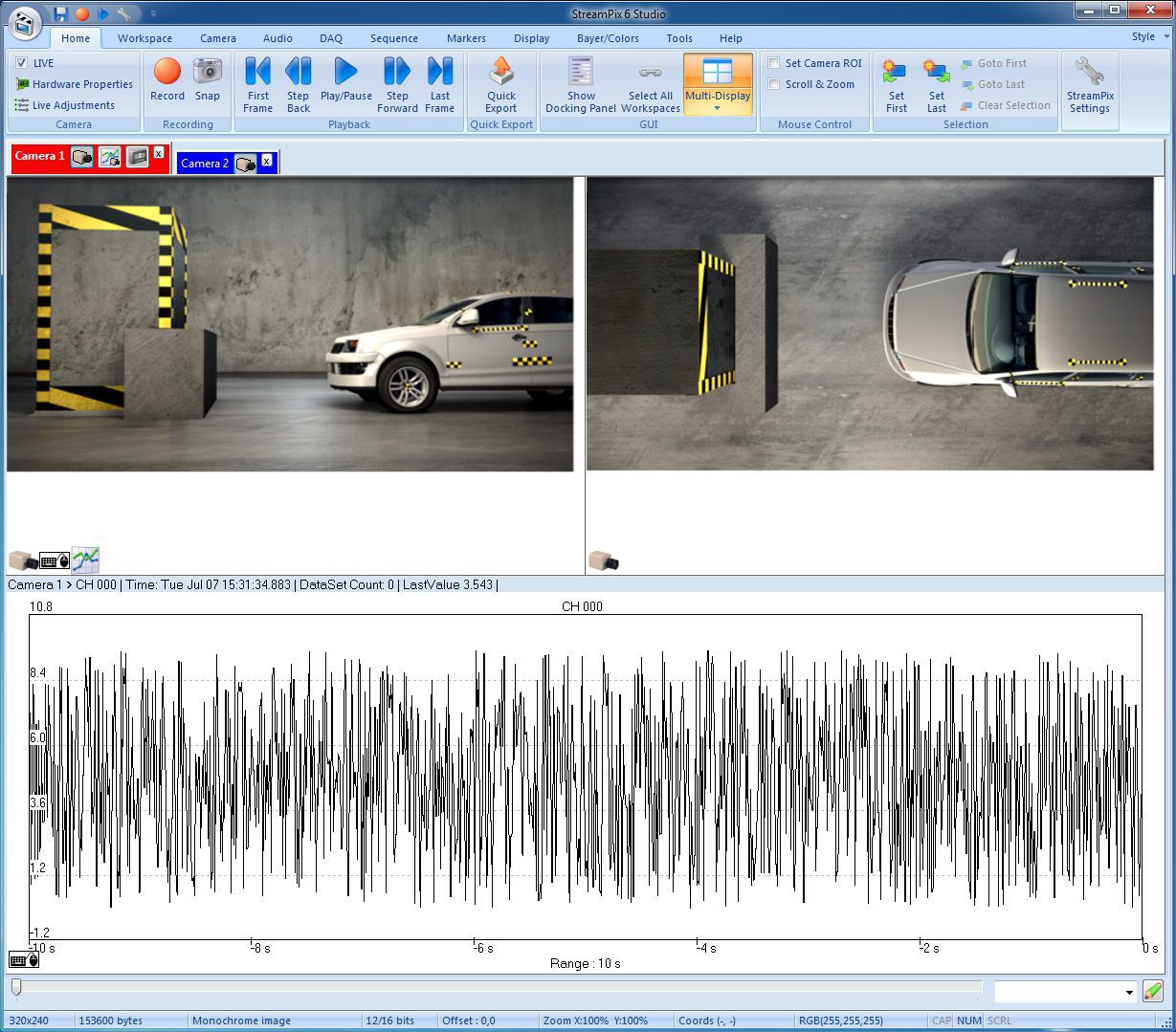This screenshot has height=1032, width=1176.
Task: Enable the LIVE checkbox
Action: pos(21,62)
